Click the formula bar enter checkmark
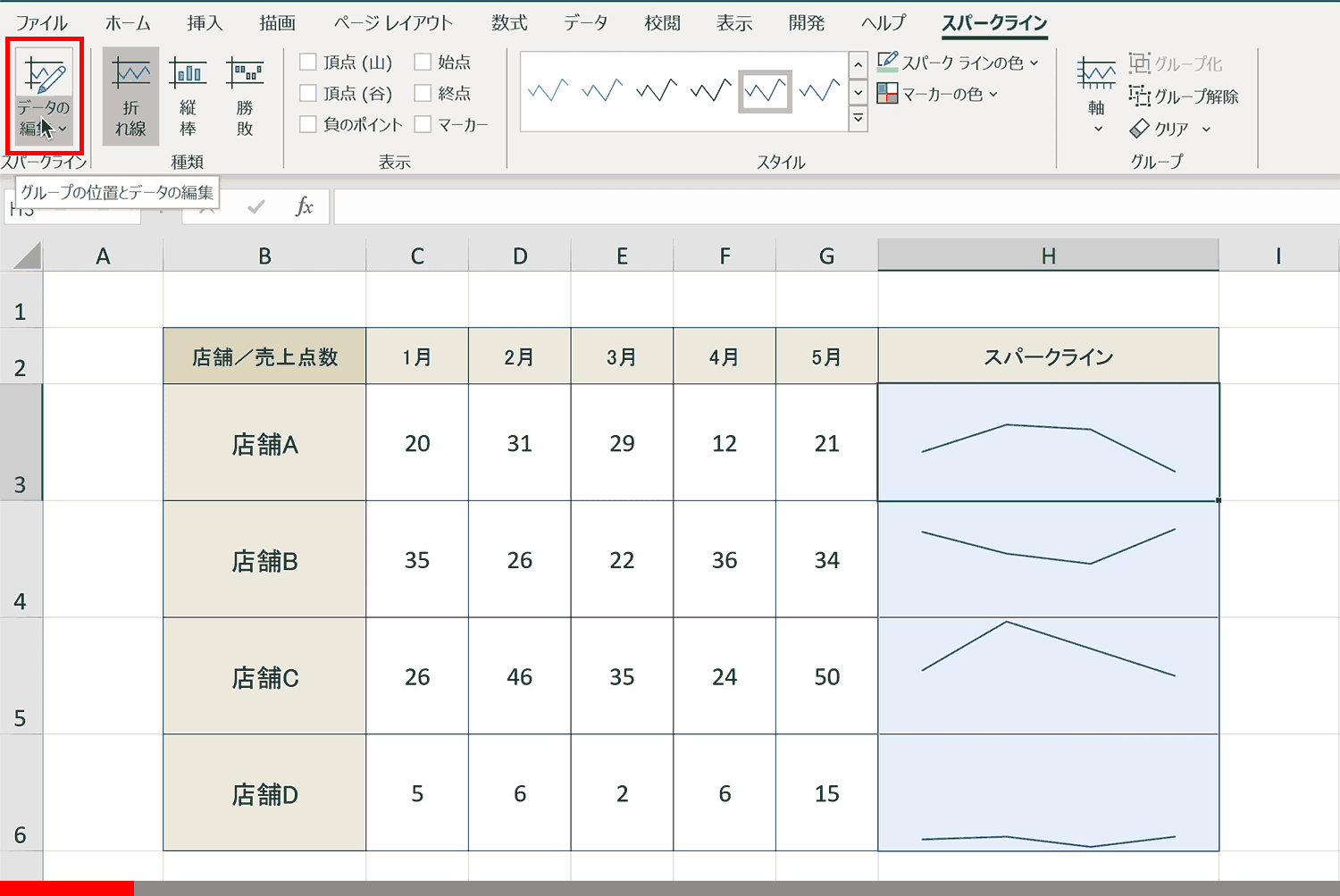1340x896 pixels. (256, 206)
